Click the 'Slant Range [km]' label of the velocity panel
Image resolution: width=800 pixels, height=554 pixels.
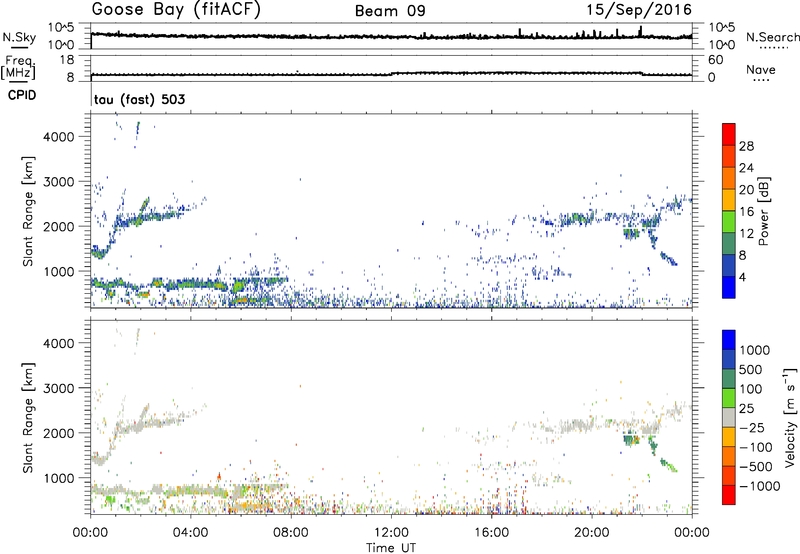tap(28, 417)
